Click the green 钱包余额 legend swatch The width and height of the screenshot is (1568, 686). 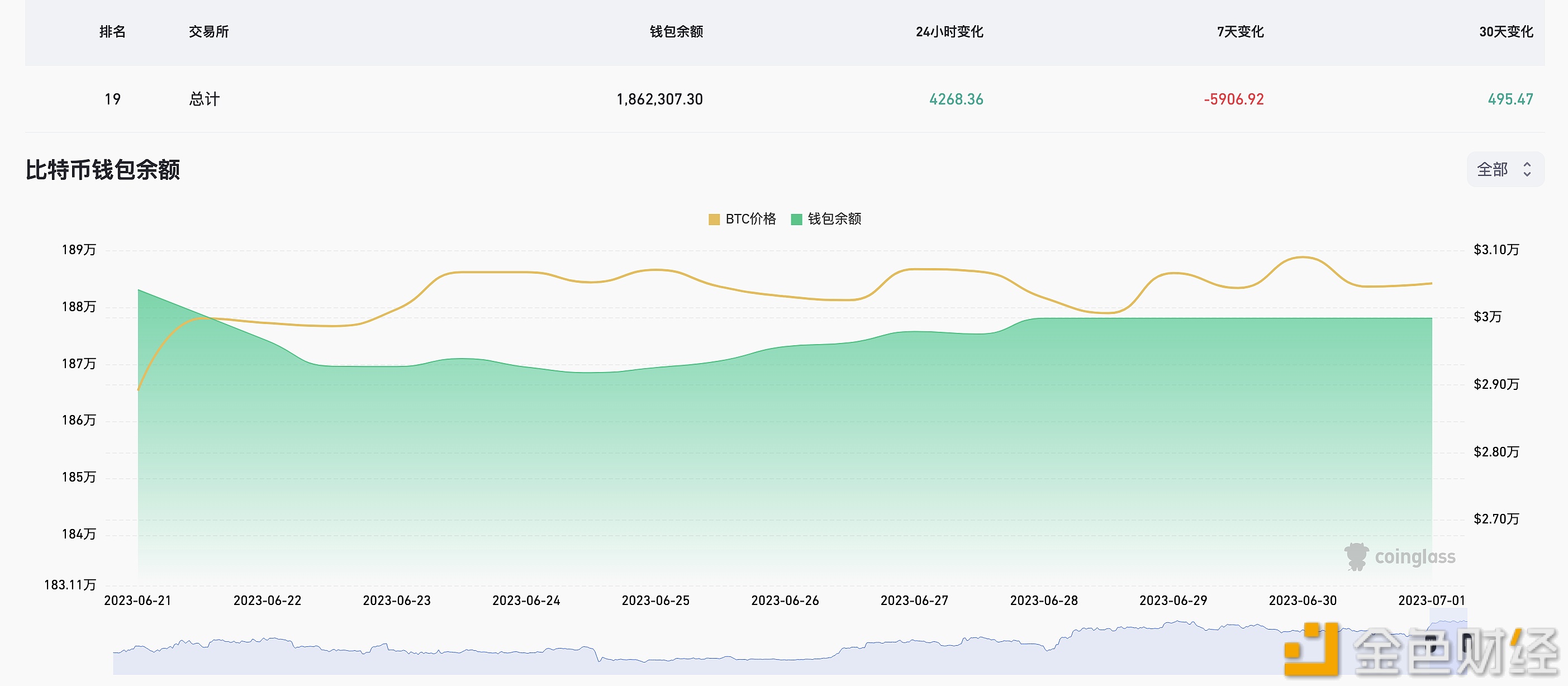click(x=796, y=220)
